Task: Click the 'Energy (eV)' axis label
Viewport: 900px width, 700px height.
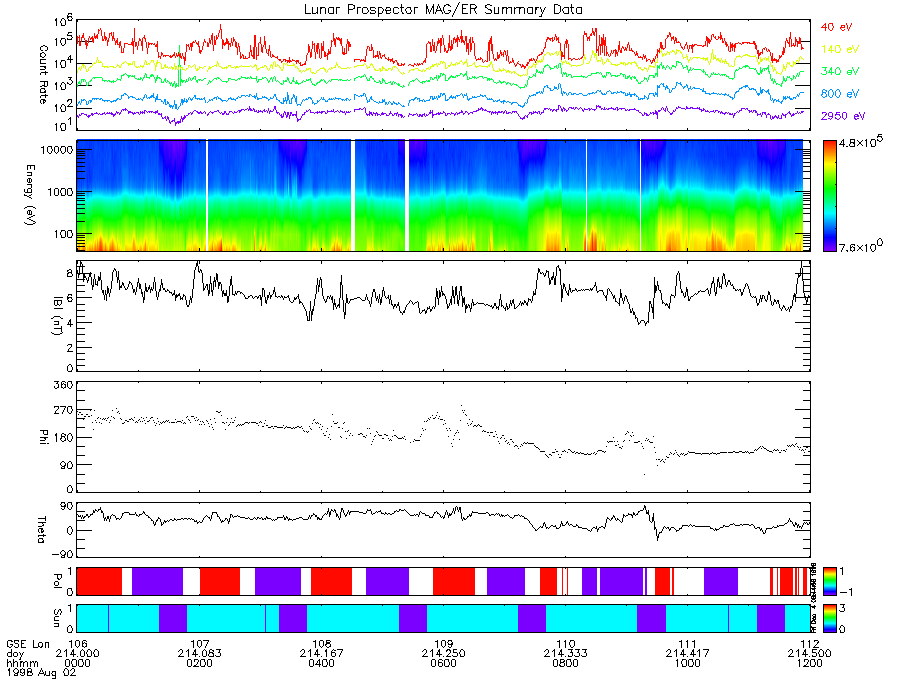Action: (x=29, y=195)
